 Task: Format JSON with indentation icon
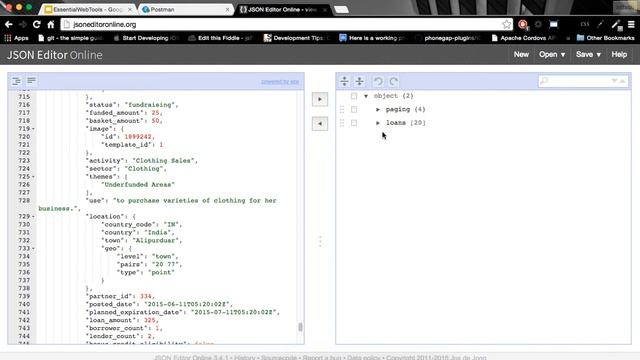[x=16, y=81]
